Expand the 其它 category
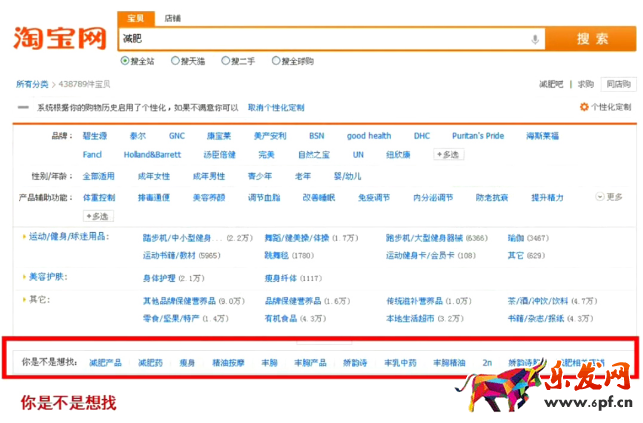The width and height of the screenshot is (643, 423). click(36, 300)
